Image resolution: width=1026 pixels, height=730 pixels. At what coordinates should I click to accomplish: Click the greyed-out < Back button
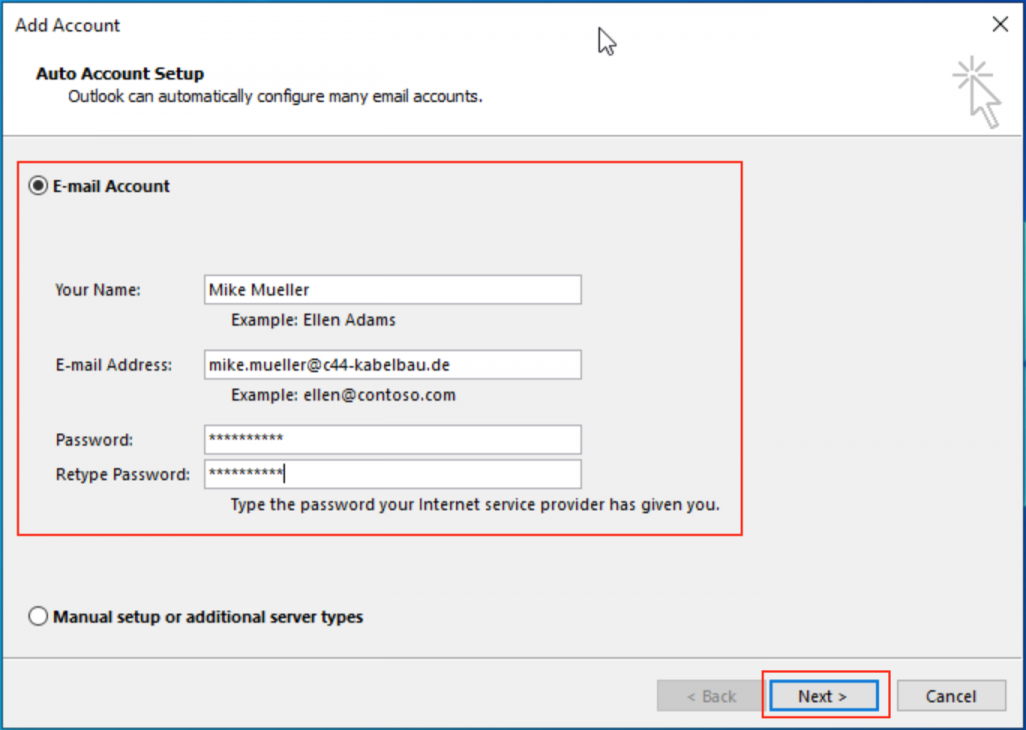[x=710, y=696]
